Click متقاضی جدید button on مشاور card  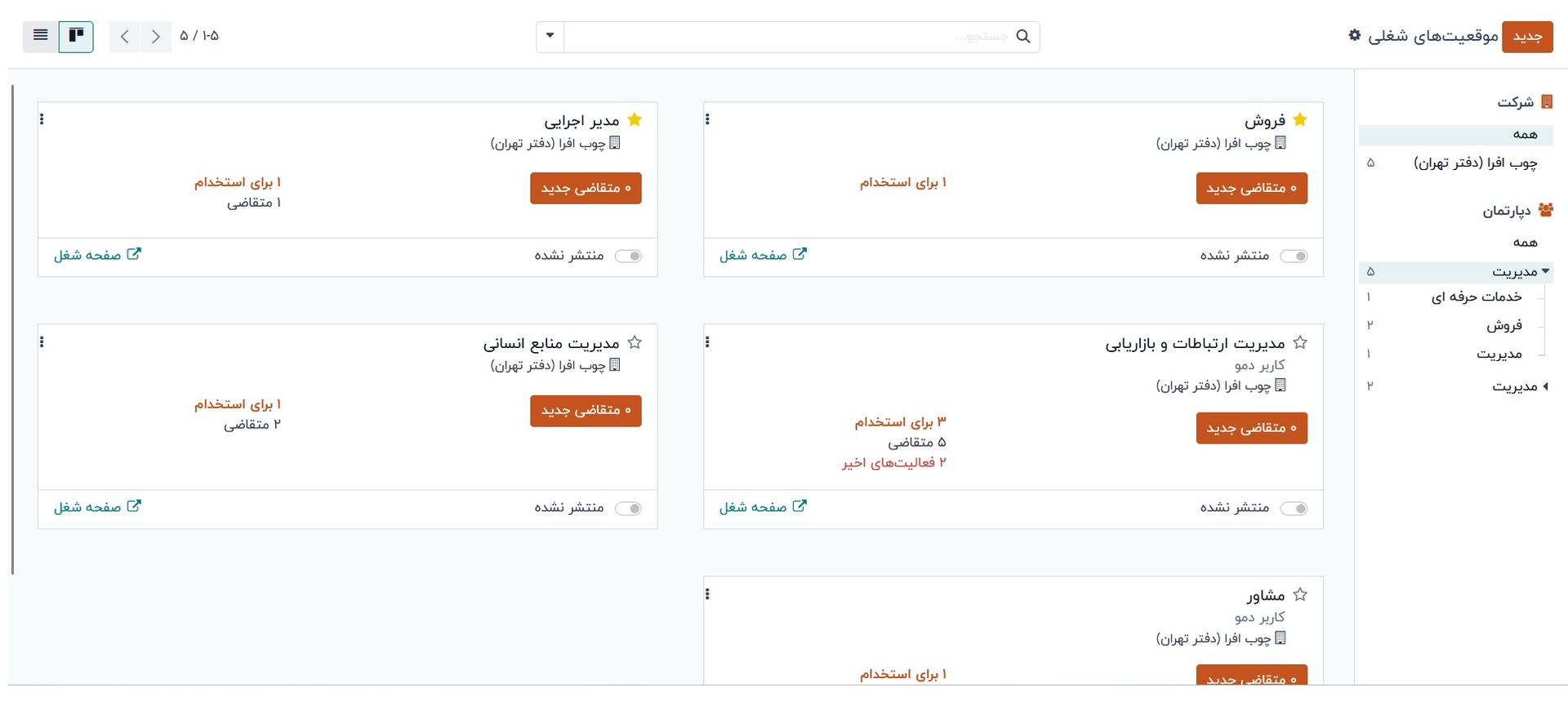pos(1251,675)
